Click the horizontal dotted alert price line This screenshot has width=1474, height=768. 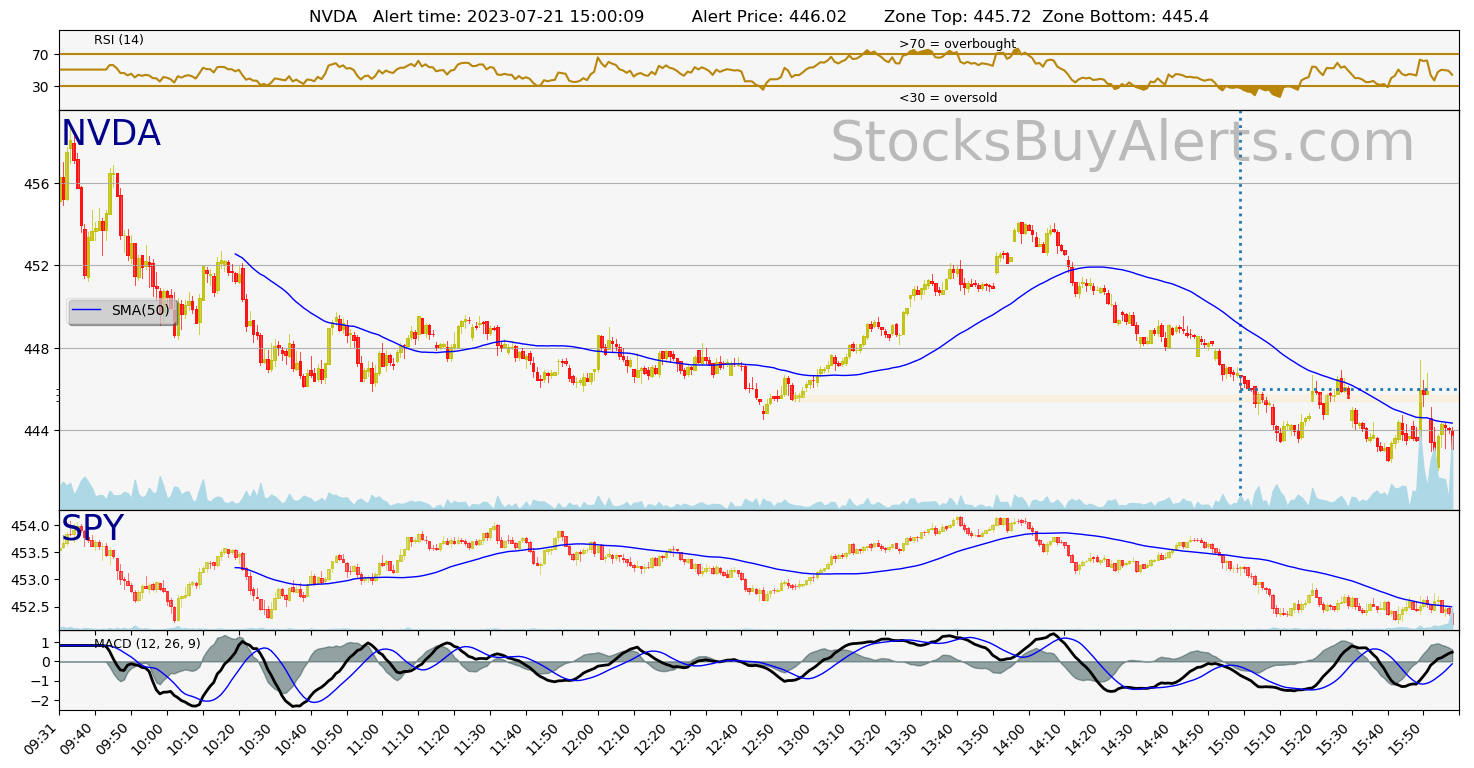[1350, 389]
